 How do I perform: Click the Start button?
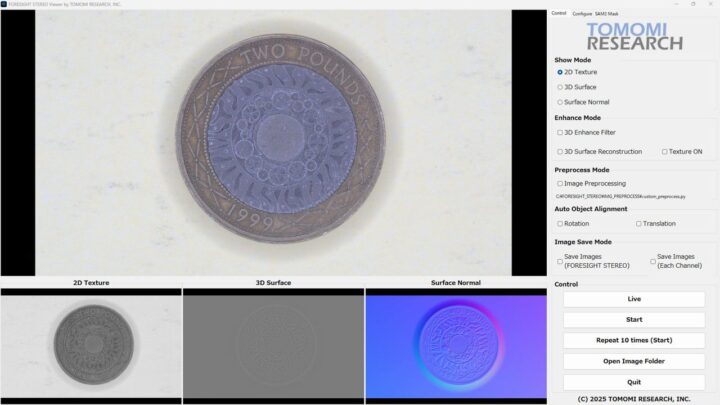pyautogui.click(x=634, y=320)
